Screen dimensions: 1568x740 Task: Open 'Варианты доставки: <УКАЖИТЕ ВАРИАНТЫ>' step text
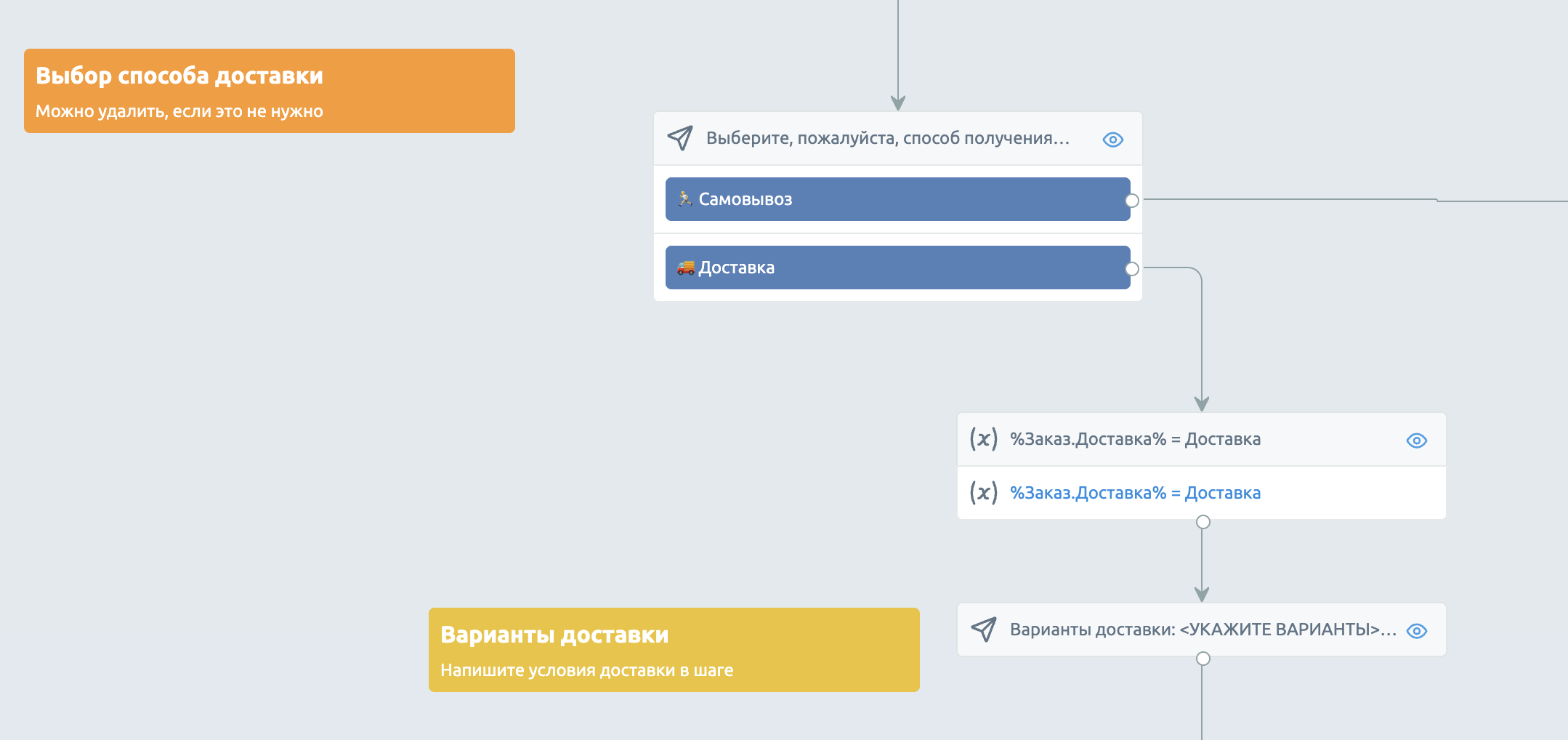(1203, 630)
